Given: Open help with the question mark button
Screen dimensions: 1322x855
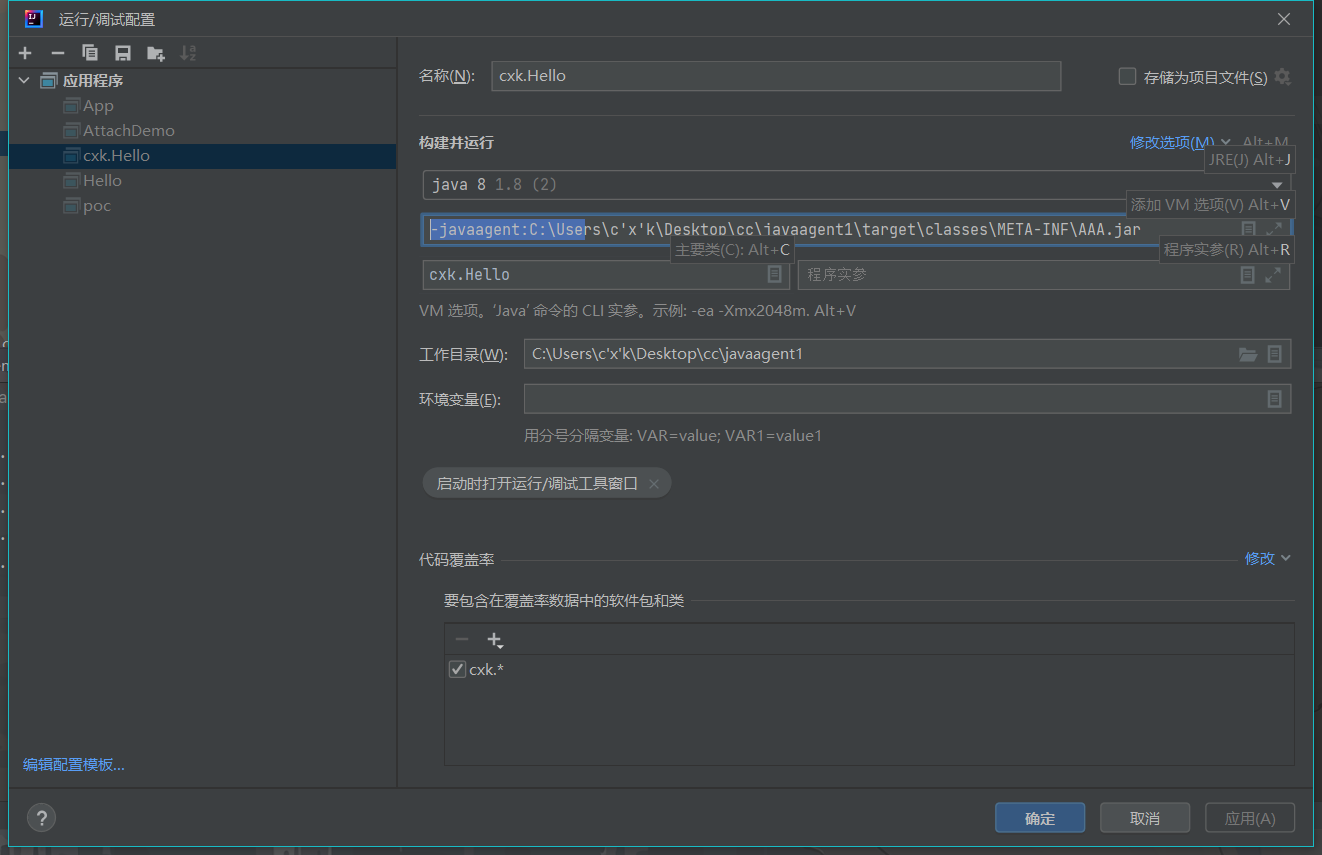Looking at the screenshot, I should point(41,818).
